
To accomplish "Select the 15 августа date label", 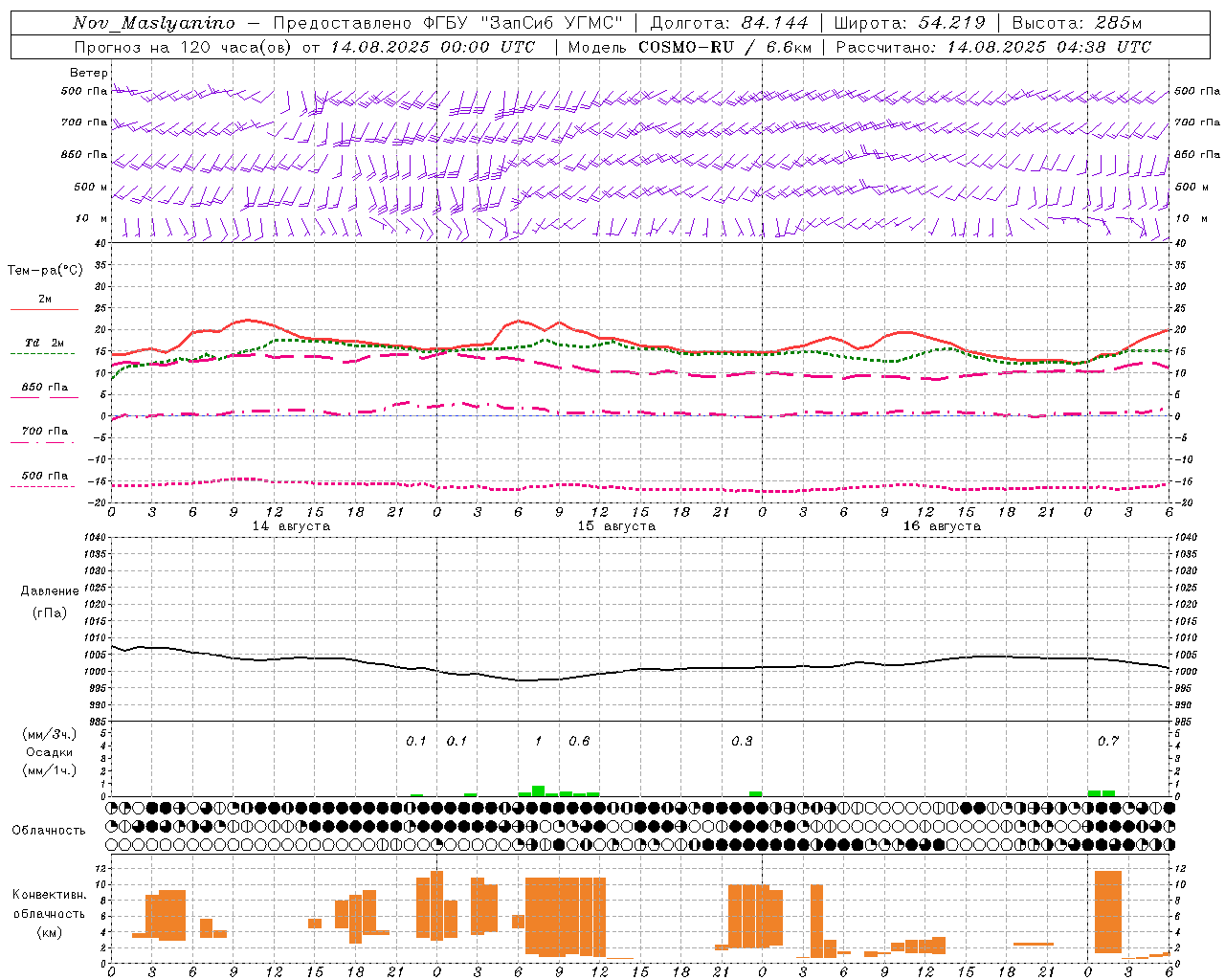I will pyautogui.click(x=616, y=526).
